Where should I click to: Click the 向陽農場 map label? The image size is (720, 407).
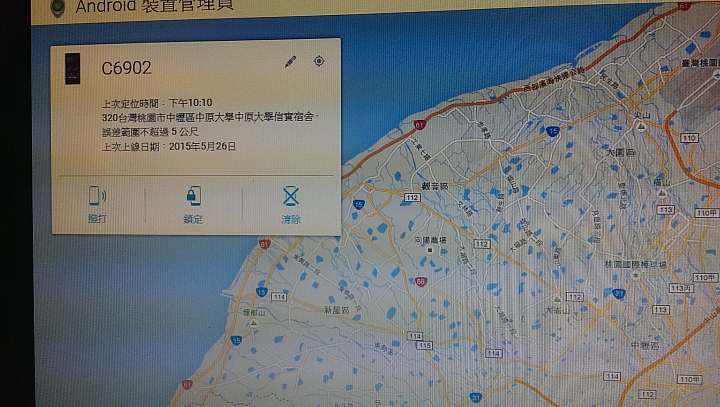point(430,240)
